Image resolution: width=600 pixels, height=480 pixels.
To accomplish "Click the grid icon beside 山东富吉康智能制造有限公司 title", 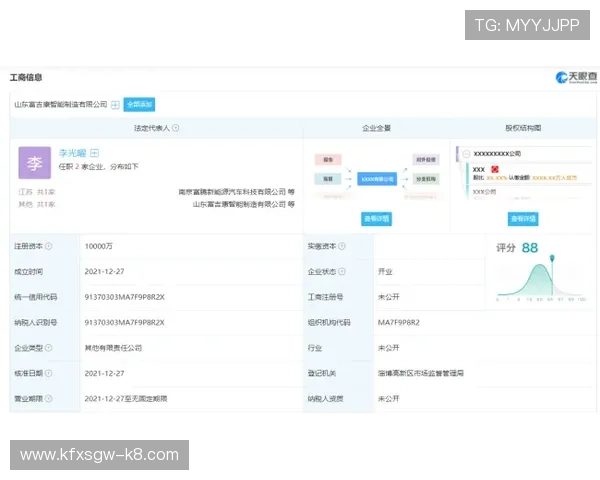I will 115,104.
